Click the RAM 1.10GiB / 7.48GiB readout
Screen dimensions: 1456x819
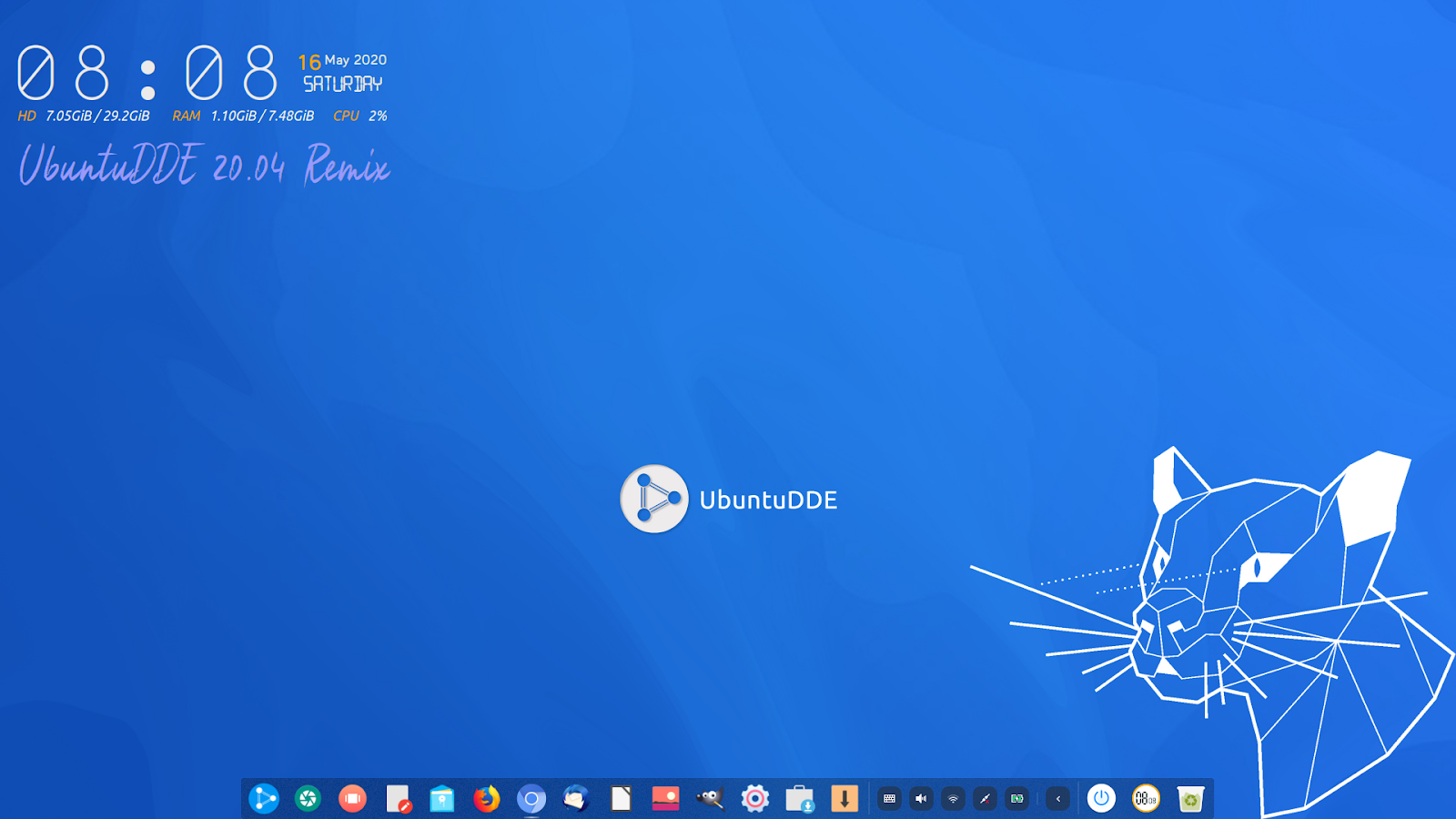click(243, 116)
